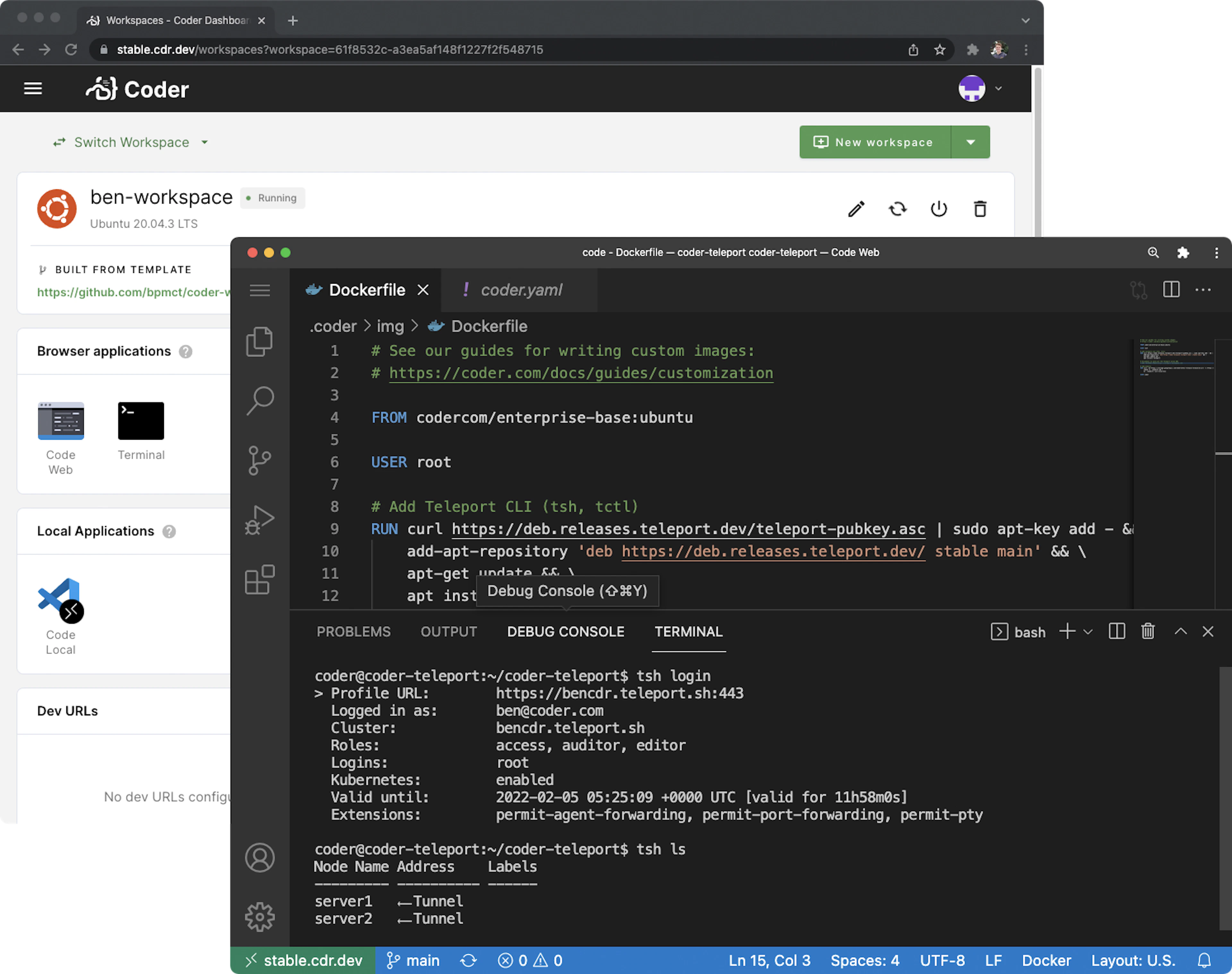
Task: Open the Source Control view icon
Action: click(x=260, y=460)
